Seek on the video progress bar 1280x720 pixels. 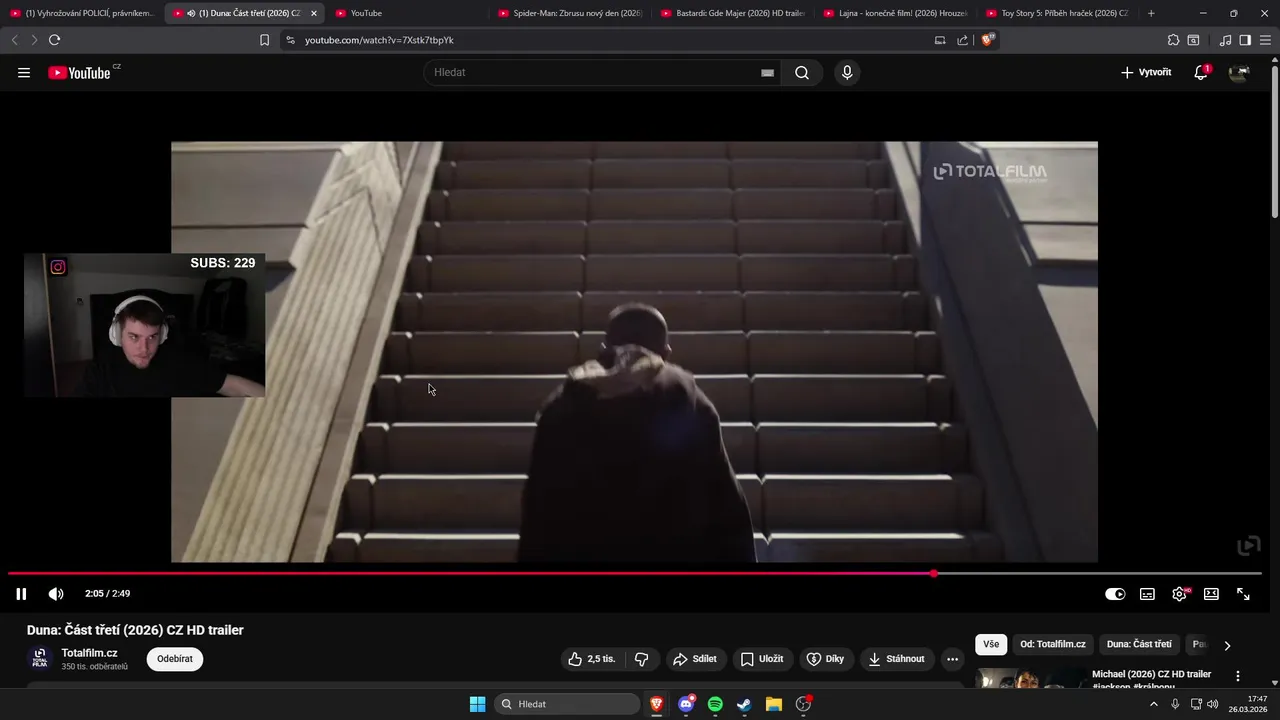[635, 574]
